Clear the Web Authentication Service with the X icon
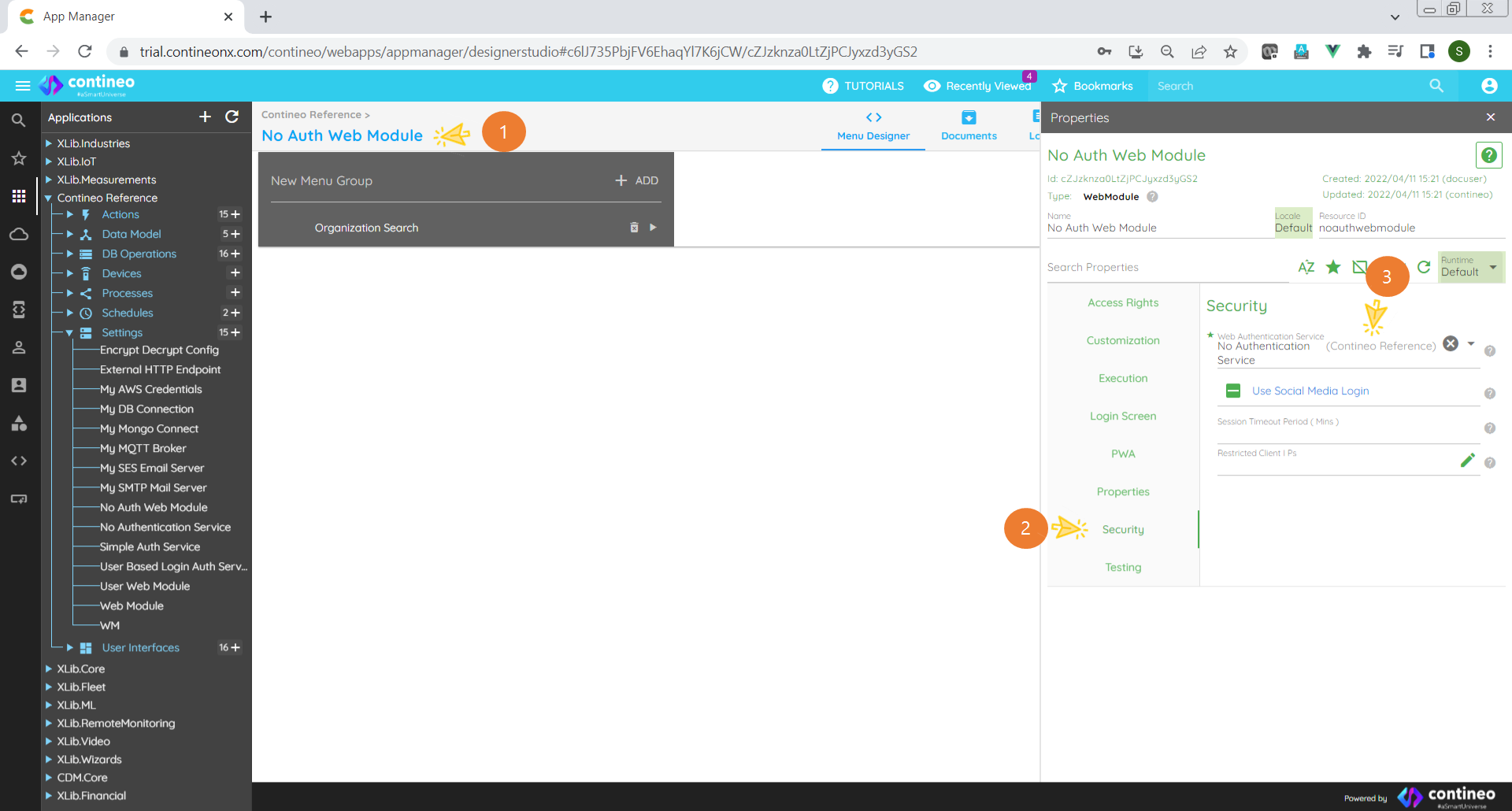The height and width of the screenshot is (811, 1512). [1451, 343]
